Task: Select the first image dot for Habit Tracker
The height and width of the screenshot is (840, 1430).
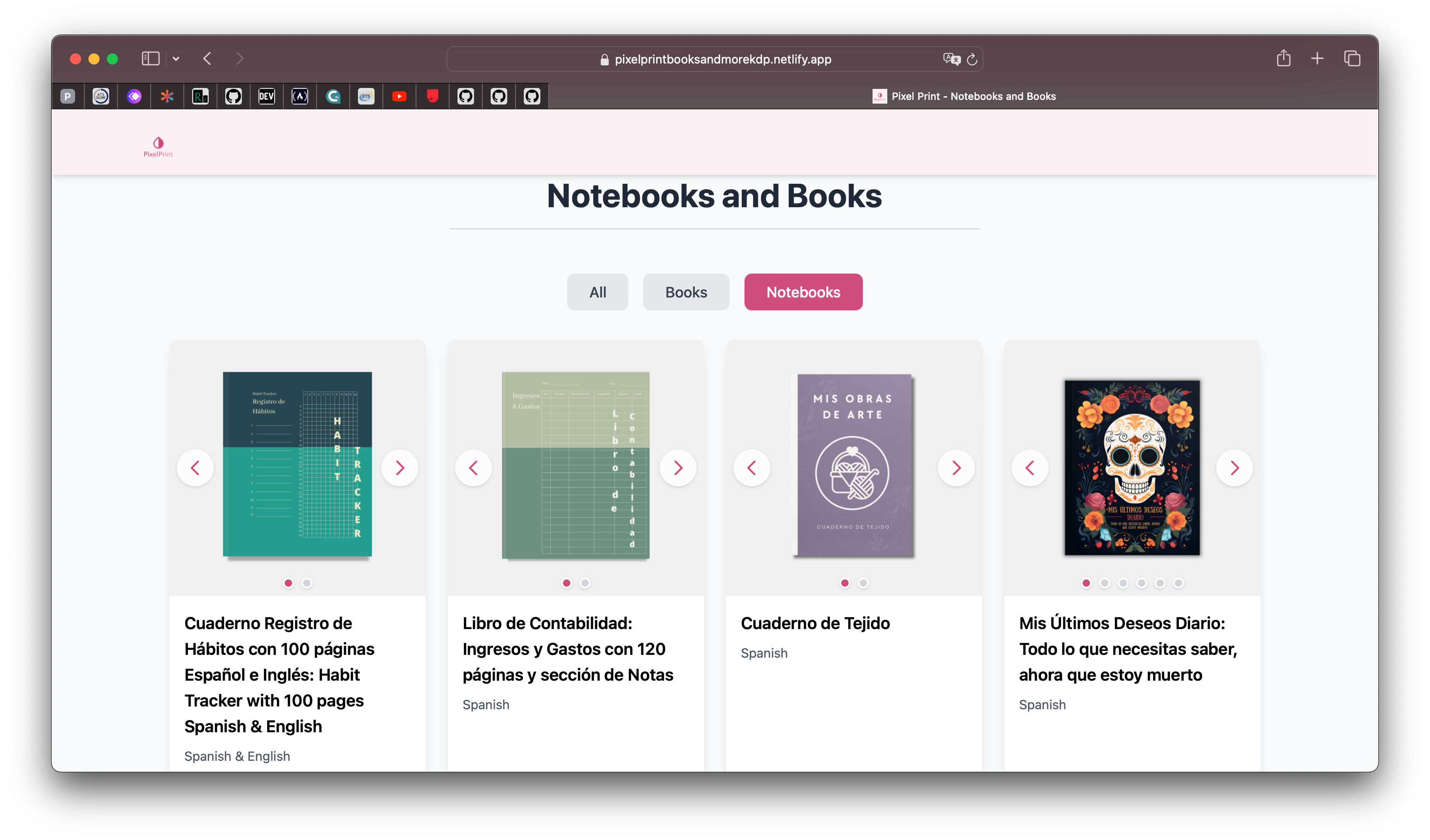Action: tap(288, 583)
